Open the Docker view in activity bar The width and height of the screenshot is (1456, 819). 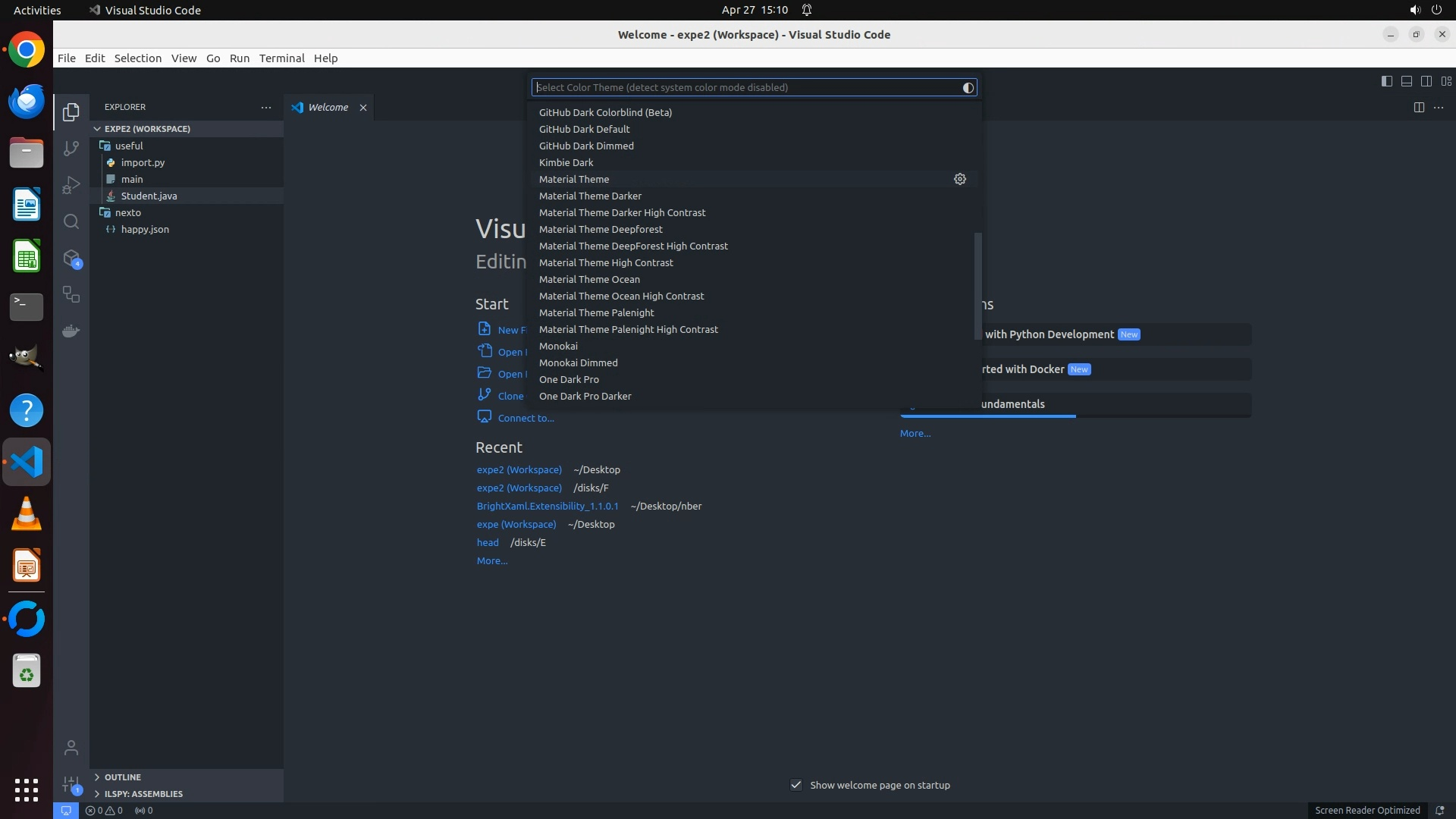point(71,331)
